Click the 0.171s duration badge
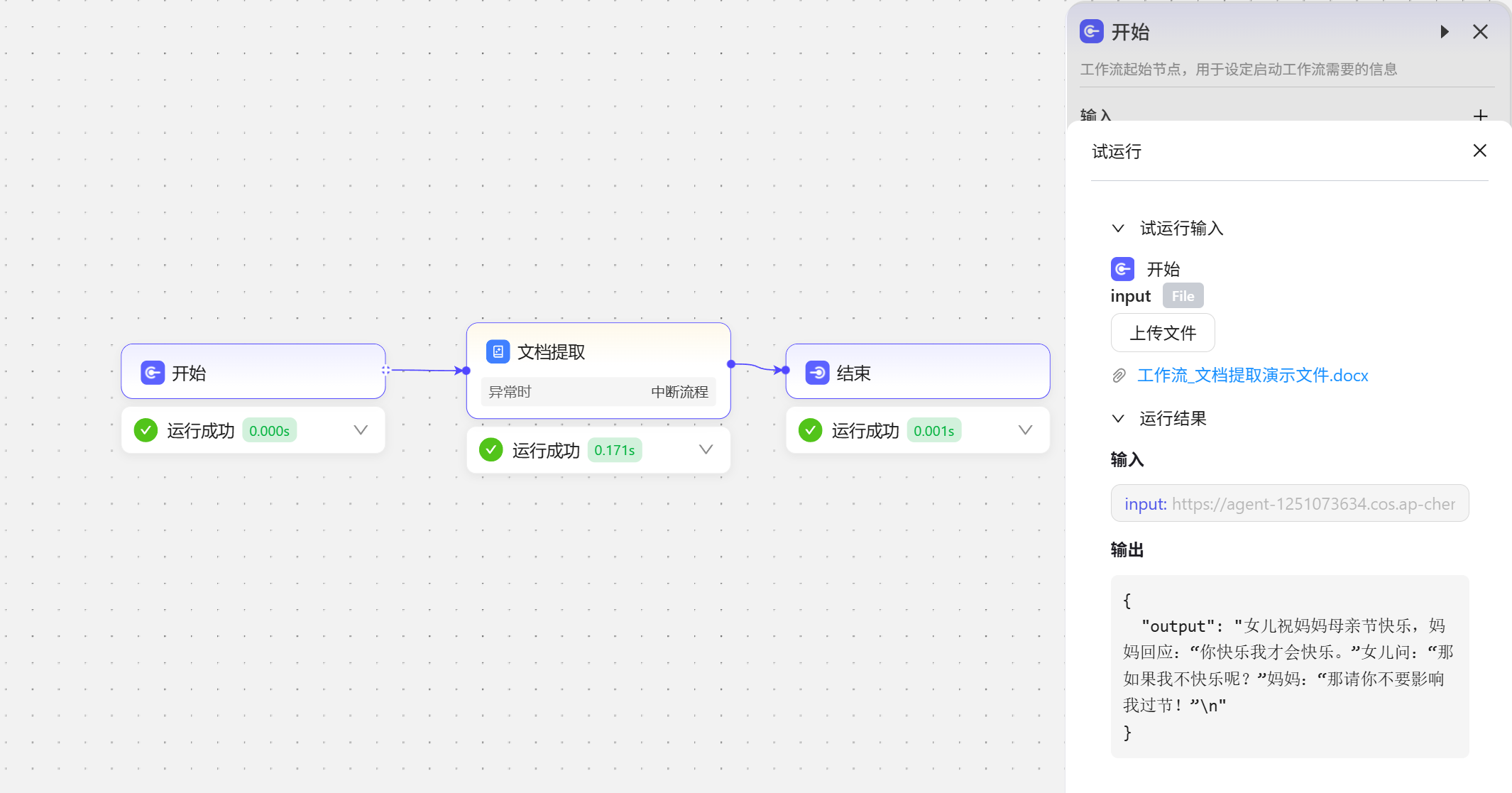This screenshot has height=793, width=1512. pyautogui.click(x=614, y=450)
